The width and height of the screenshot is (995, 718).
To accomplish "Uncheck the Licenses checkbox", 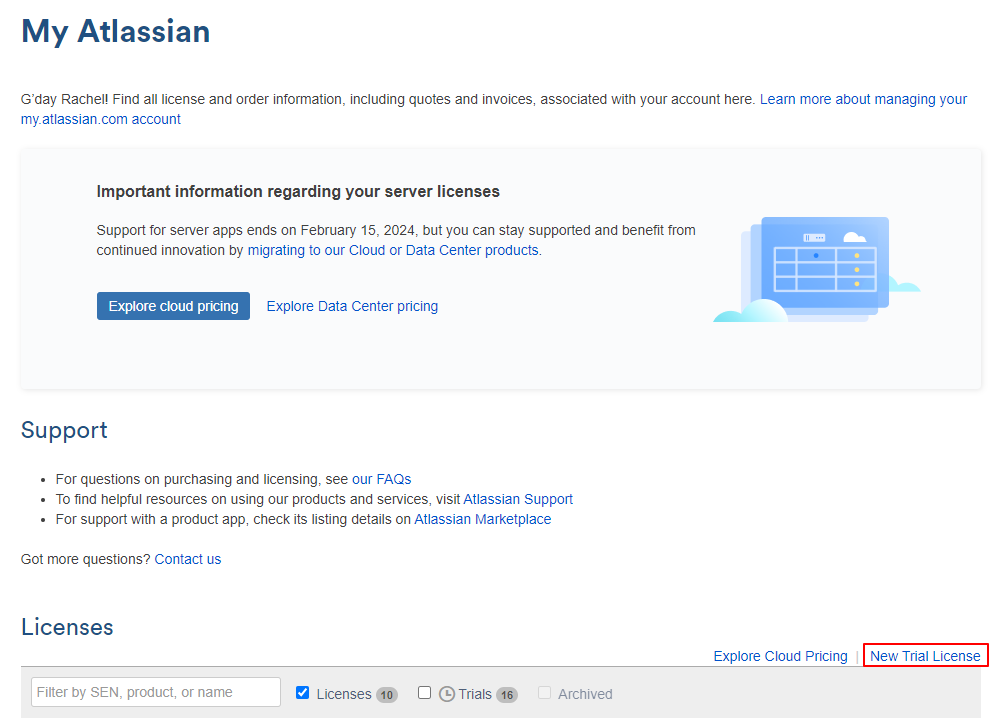I will pos(303,693).
